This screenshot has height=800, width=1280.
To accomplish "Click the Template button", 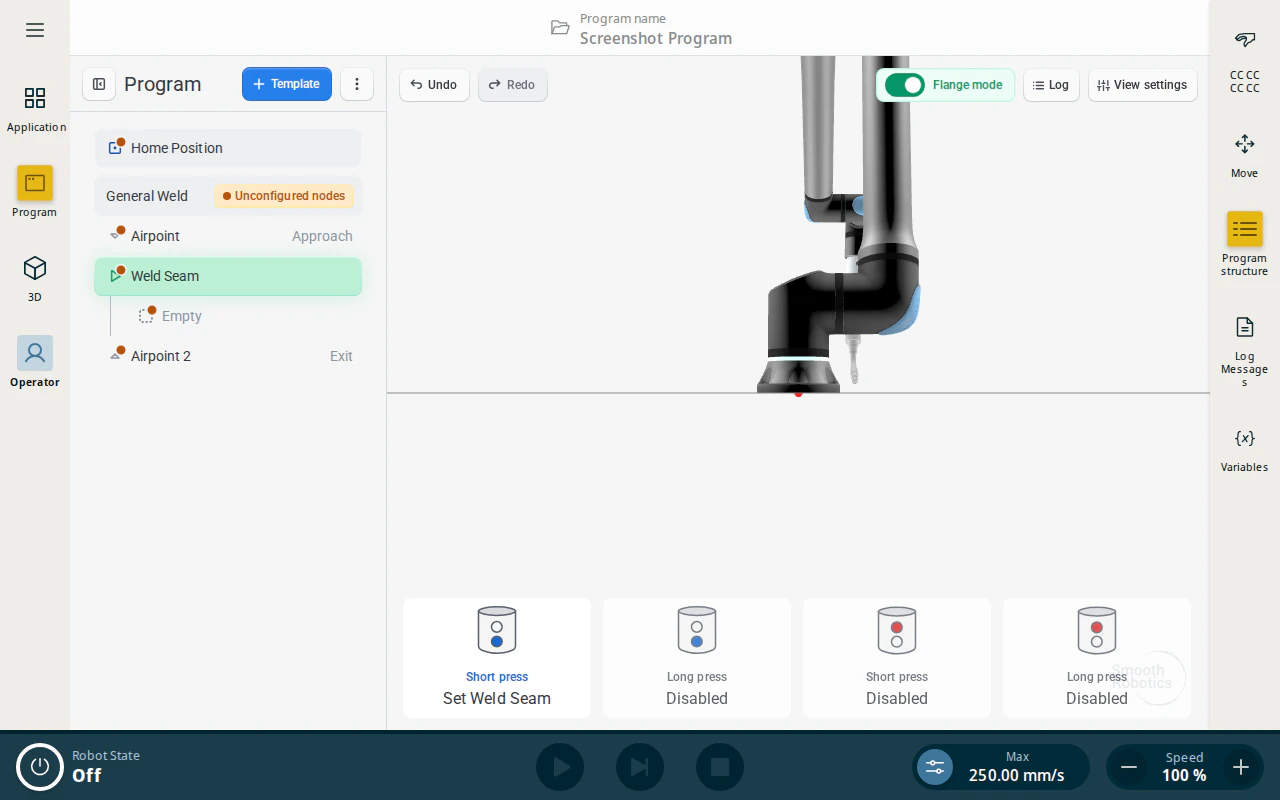I will 287,84.
